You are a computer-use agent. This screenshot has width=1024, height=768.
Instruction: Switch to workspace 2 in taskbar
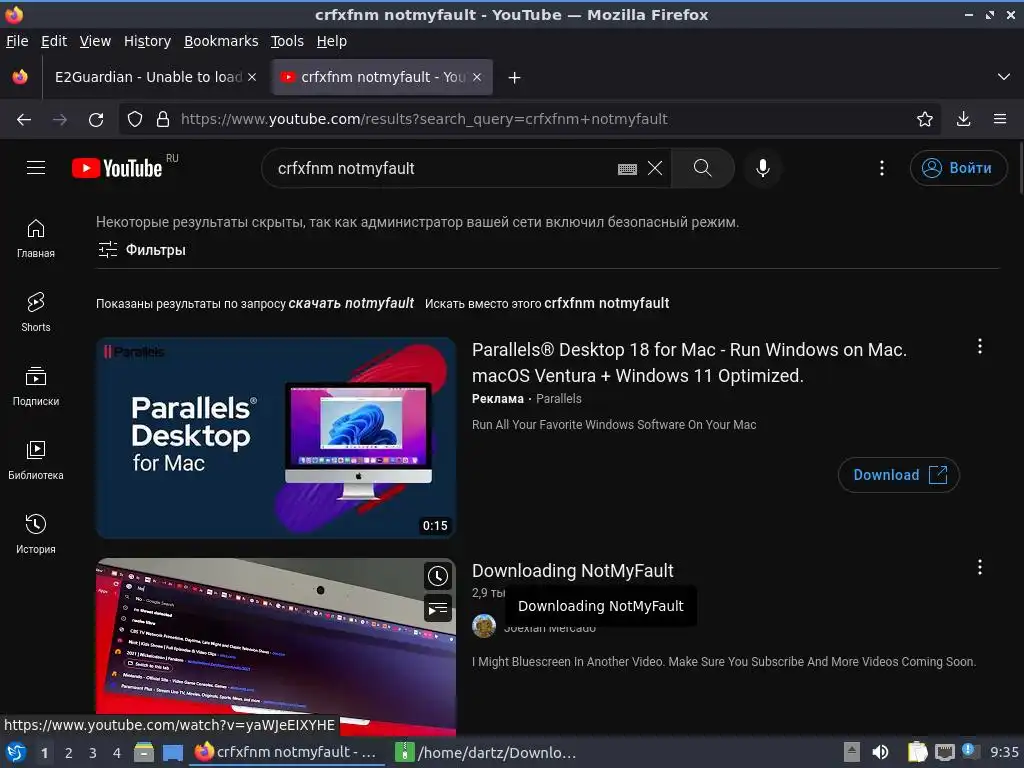(x=68, y=753)
